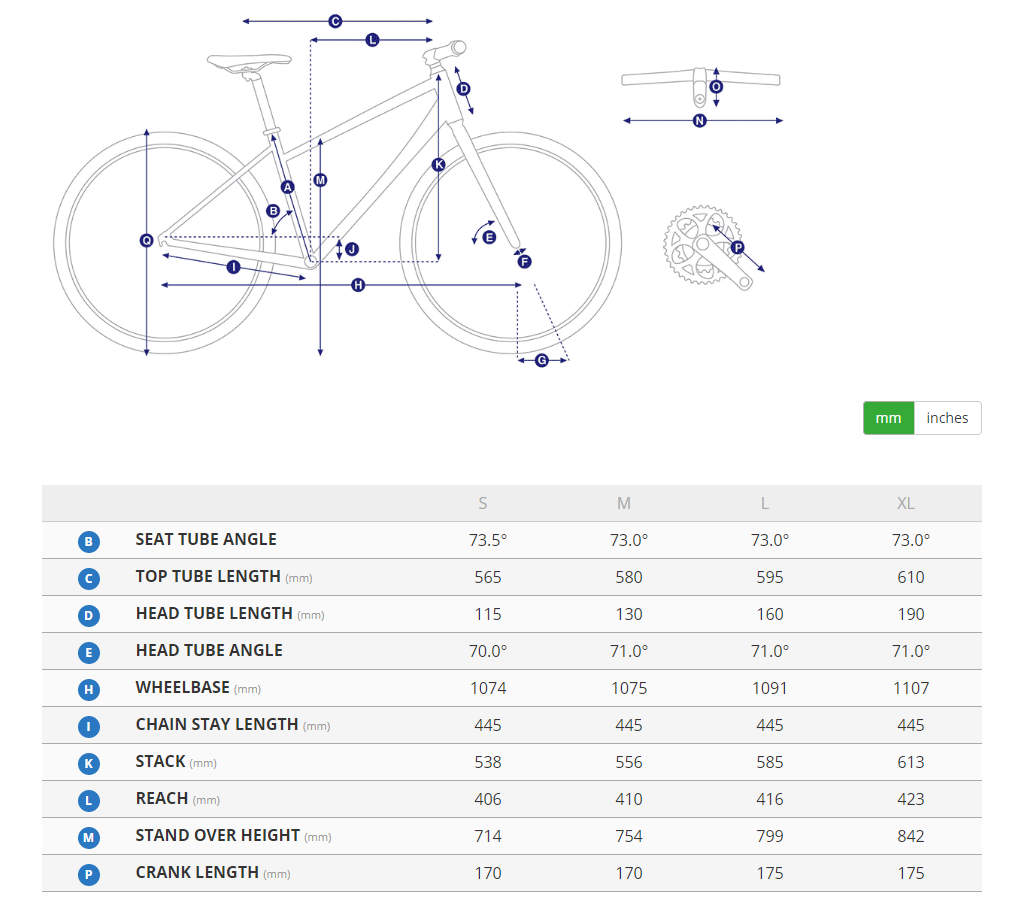
Task: Click the I icon beside Chain Stay Length
Action: pyautogui.click(x=89, y=727)
